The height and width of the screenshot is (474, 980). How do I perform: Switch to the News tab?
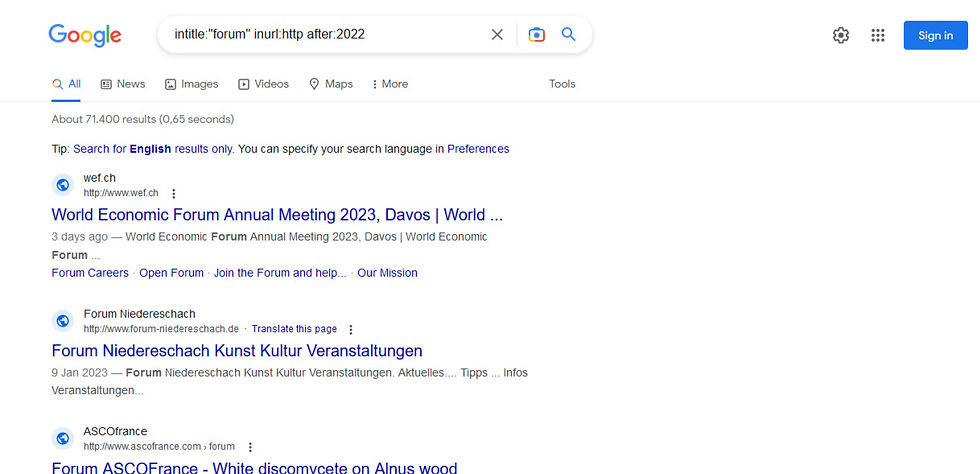123,84
